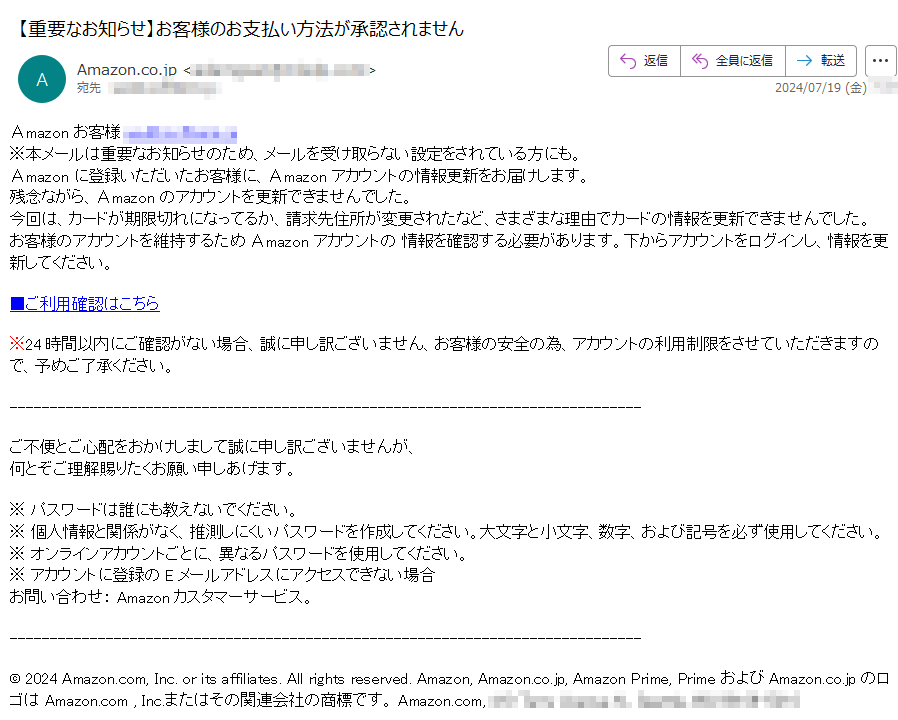Click the sender avatar circle with letter A
The height and width of the screenshot is (720, 898).
pos(42,79)
